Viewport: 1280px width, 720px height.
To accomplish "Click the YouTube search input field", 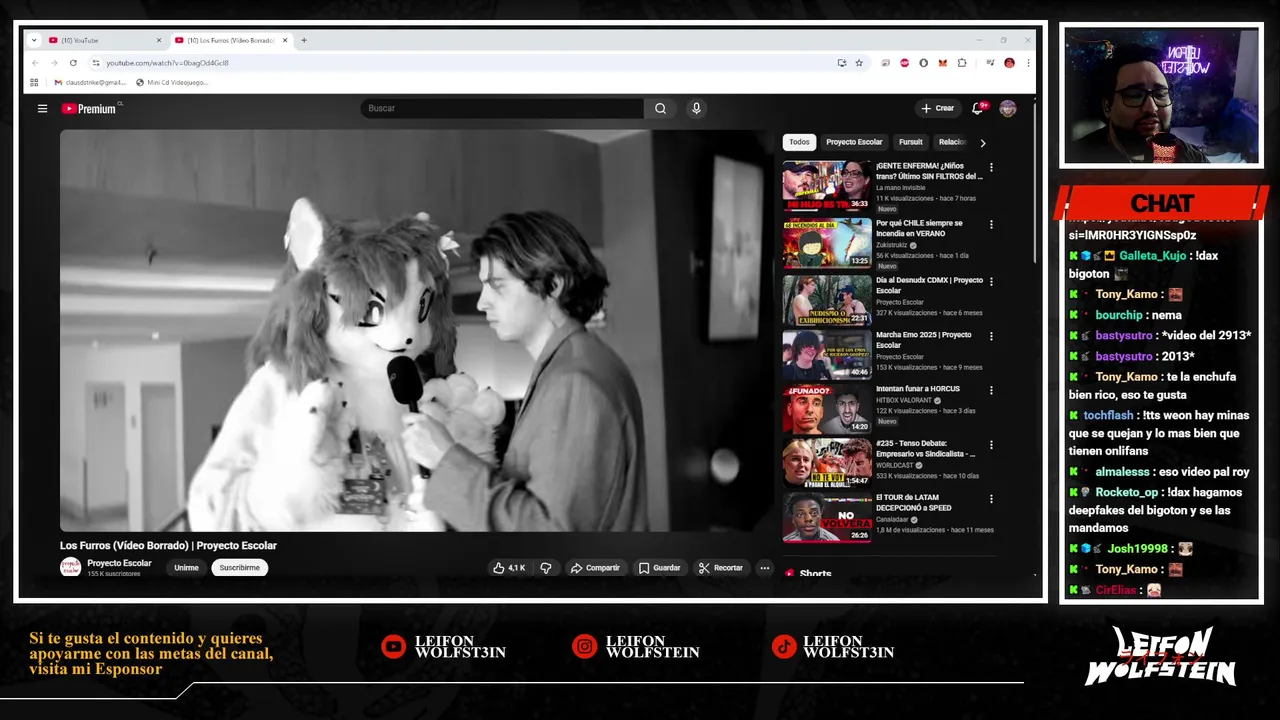I will tap(502, 108).
